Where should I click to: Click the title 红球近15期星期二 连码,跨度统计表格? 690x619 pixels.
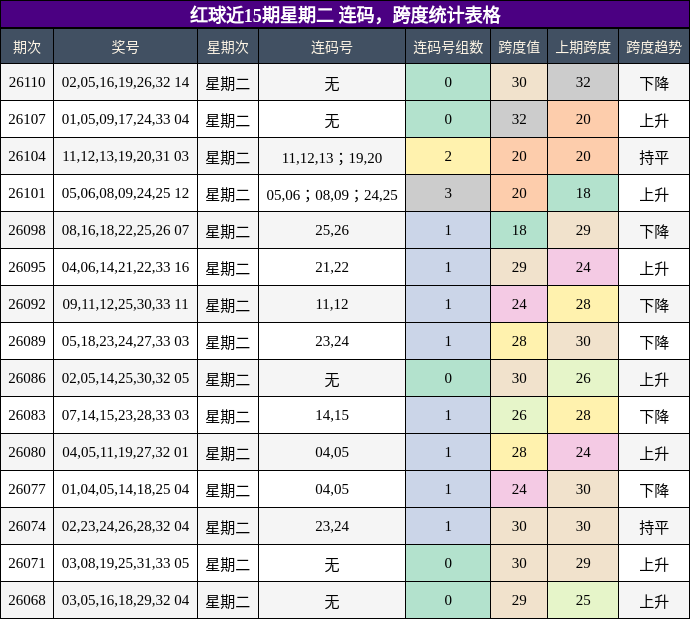click(345, 15)
